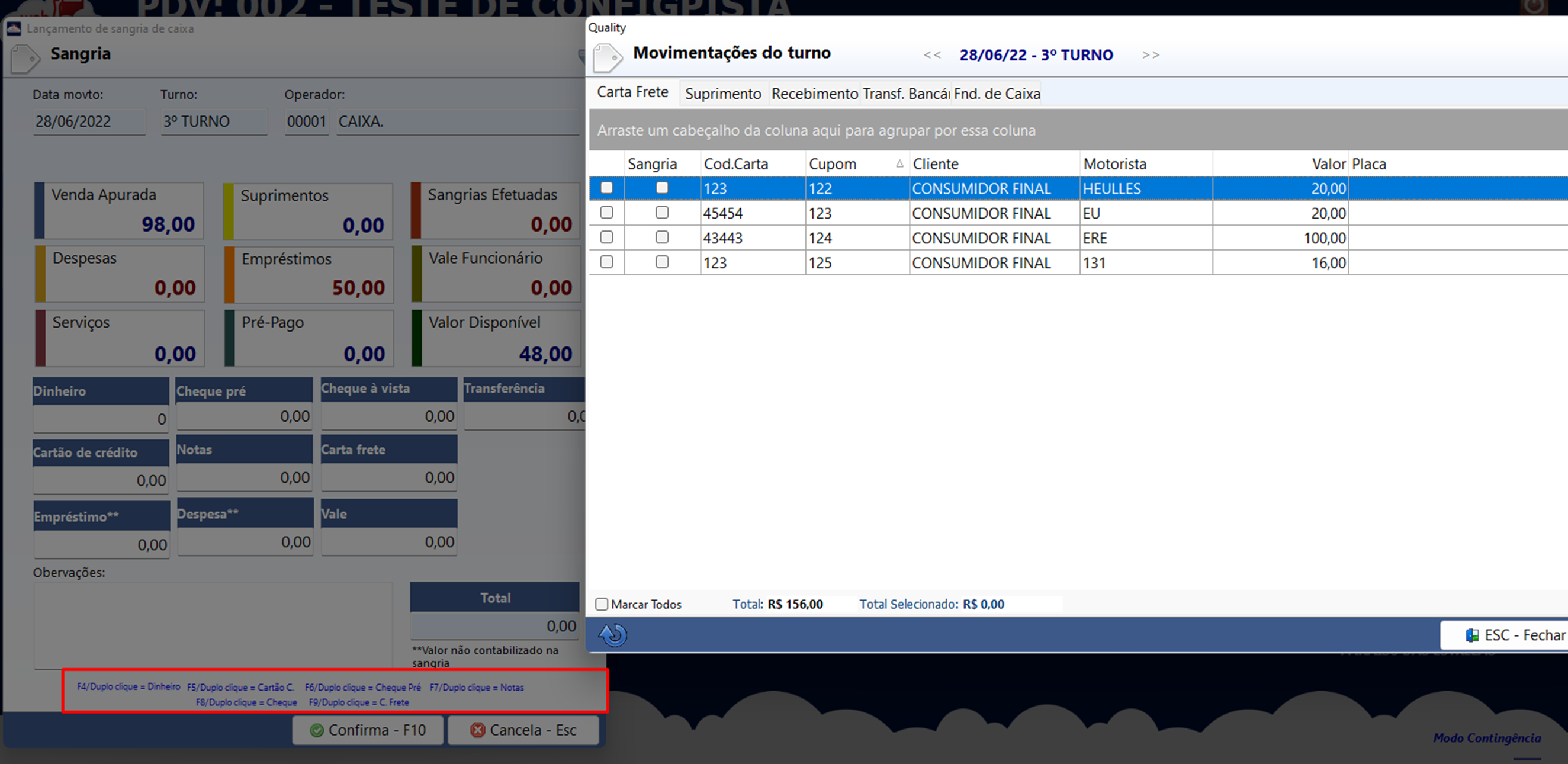The image size is (1568, 764).
Task: Click the Cancela - Esc button
Action: coord(523,730)
